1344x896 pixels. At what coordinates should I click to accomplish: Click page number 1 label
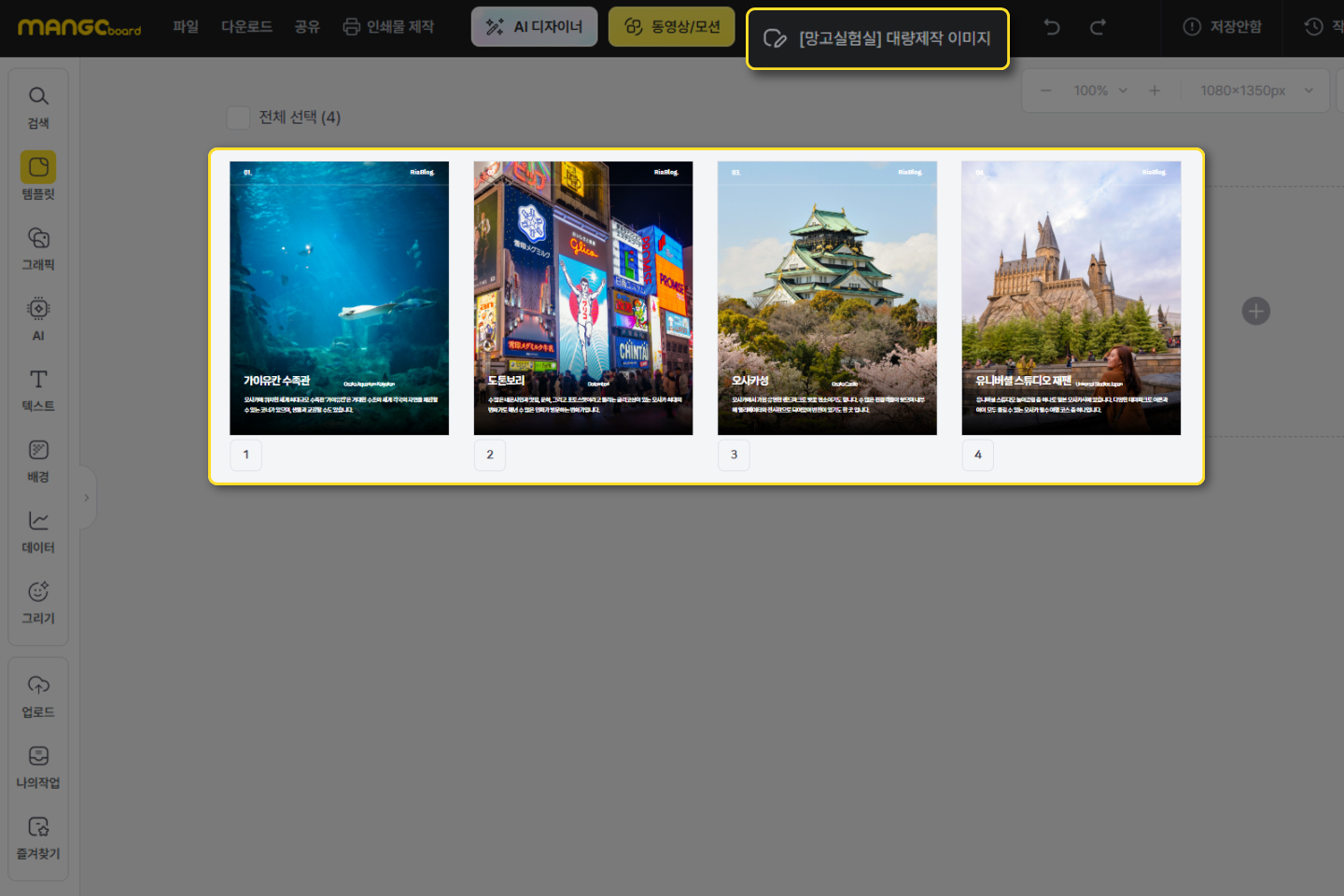tap(246, 455)
